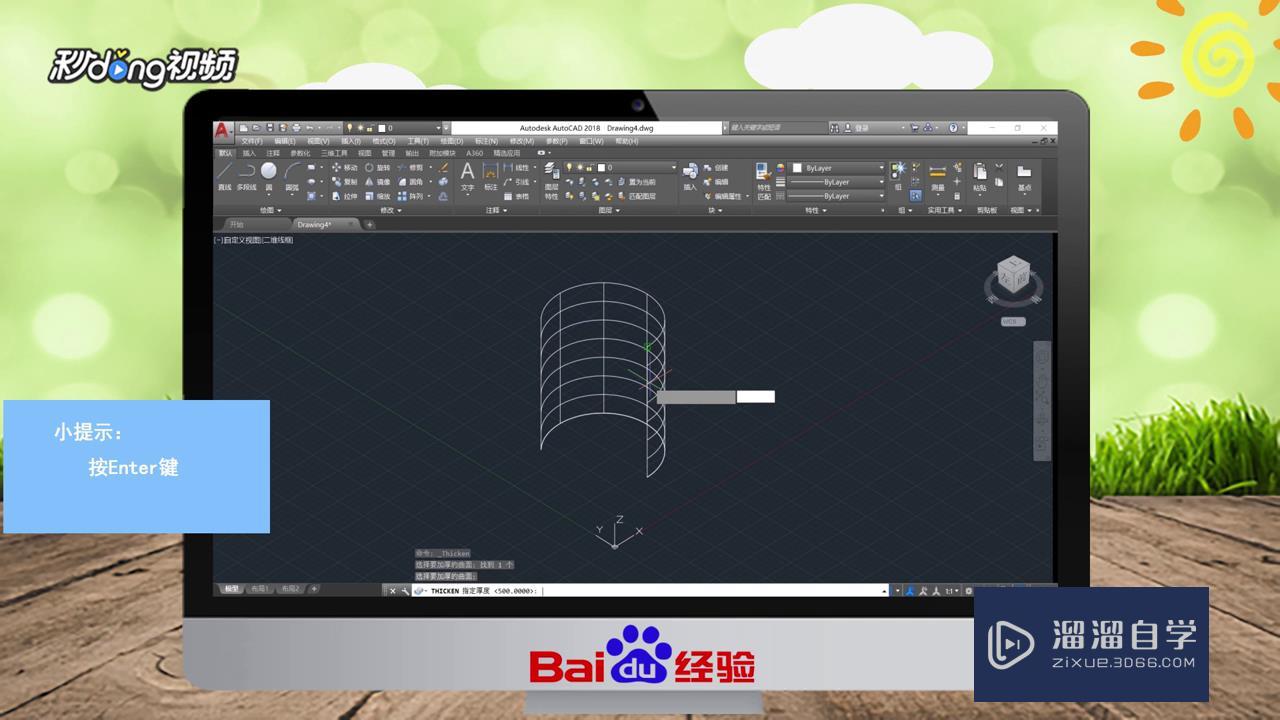Expand the Properties (特性) panel
Image resolution: width=1280 pixels, height=720 pixels.
click(815, 210)
